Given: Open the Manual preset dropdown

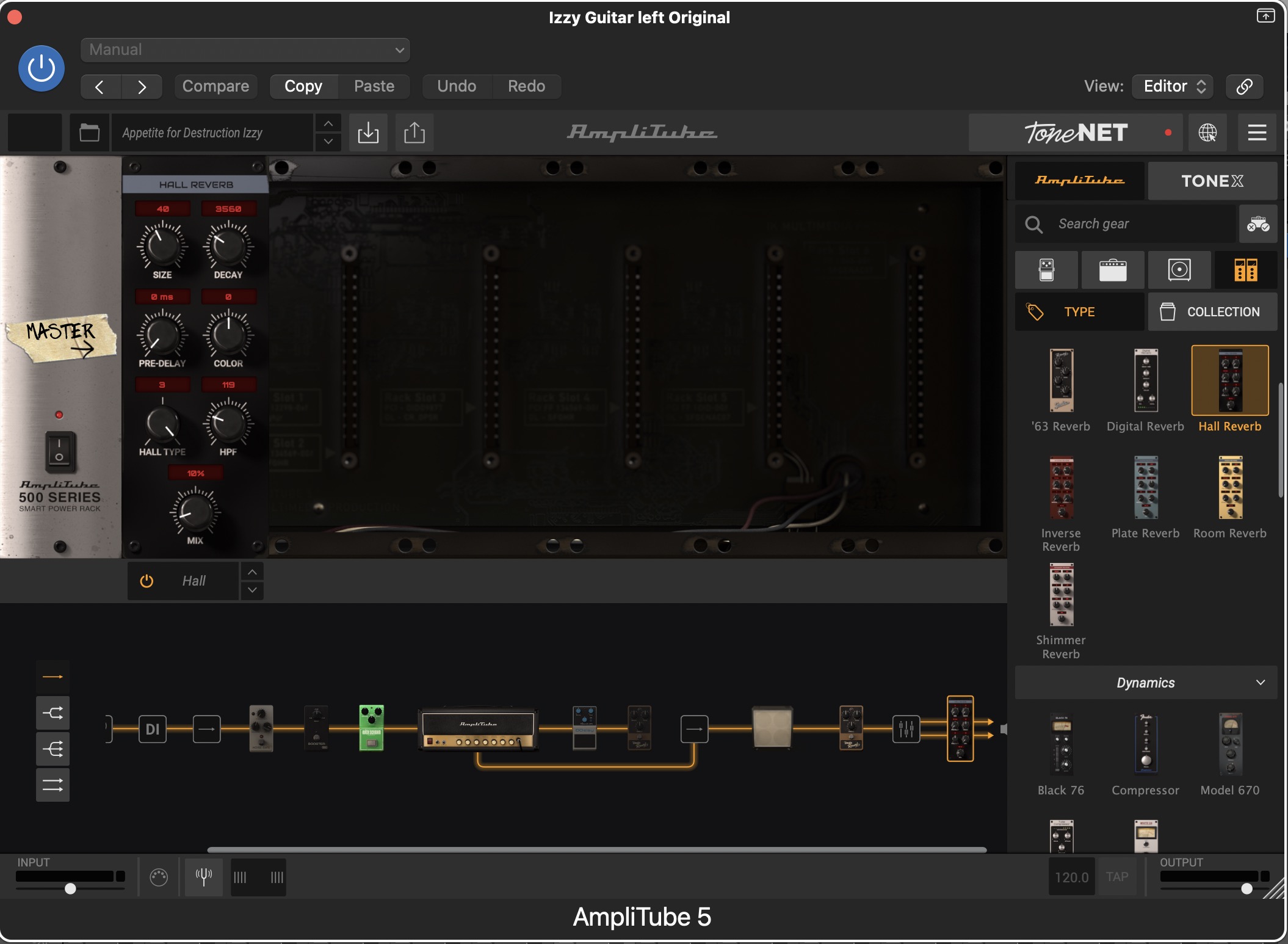Looking at the screenshot, I should point(245,50).
